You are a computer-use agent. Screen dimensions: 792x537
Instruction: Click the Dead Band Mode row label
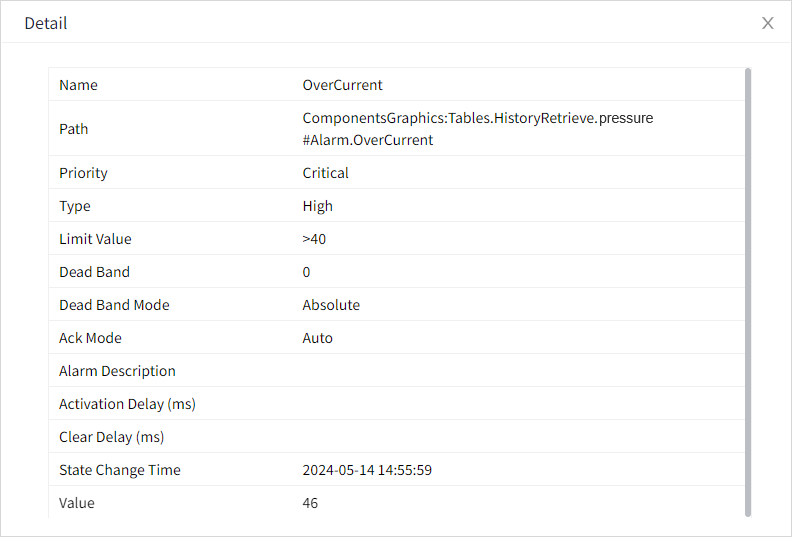[114, 305]
